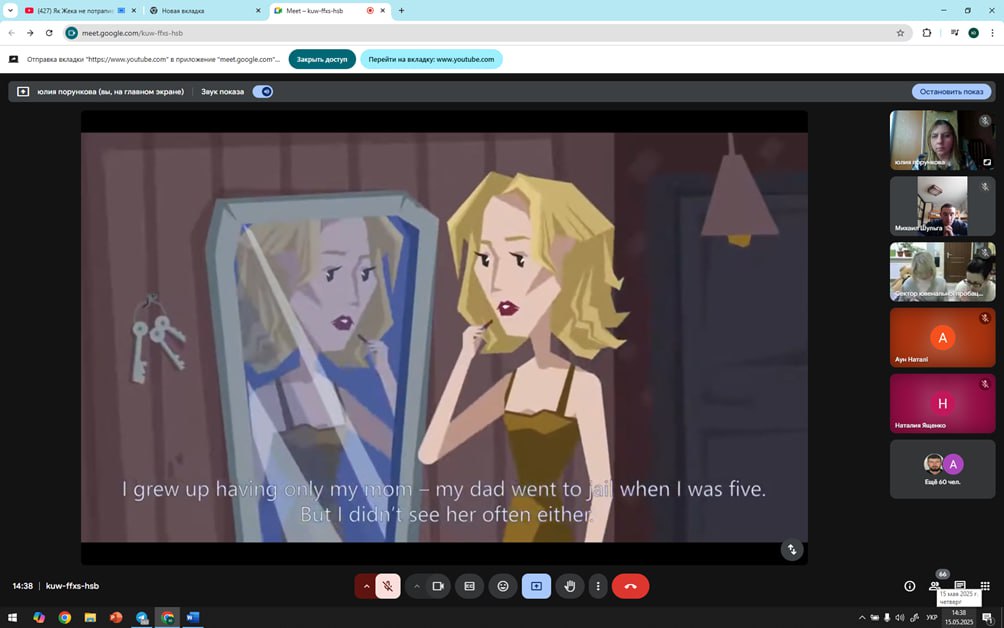This screenshot has width=1004, height=628.
Task: Turn on the camera in Meet
Action: tap(438, 586)
